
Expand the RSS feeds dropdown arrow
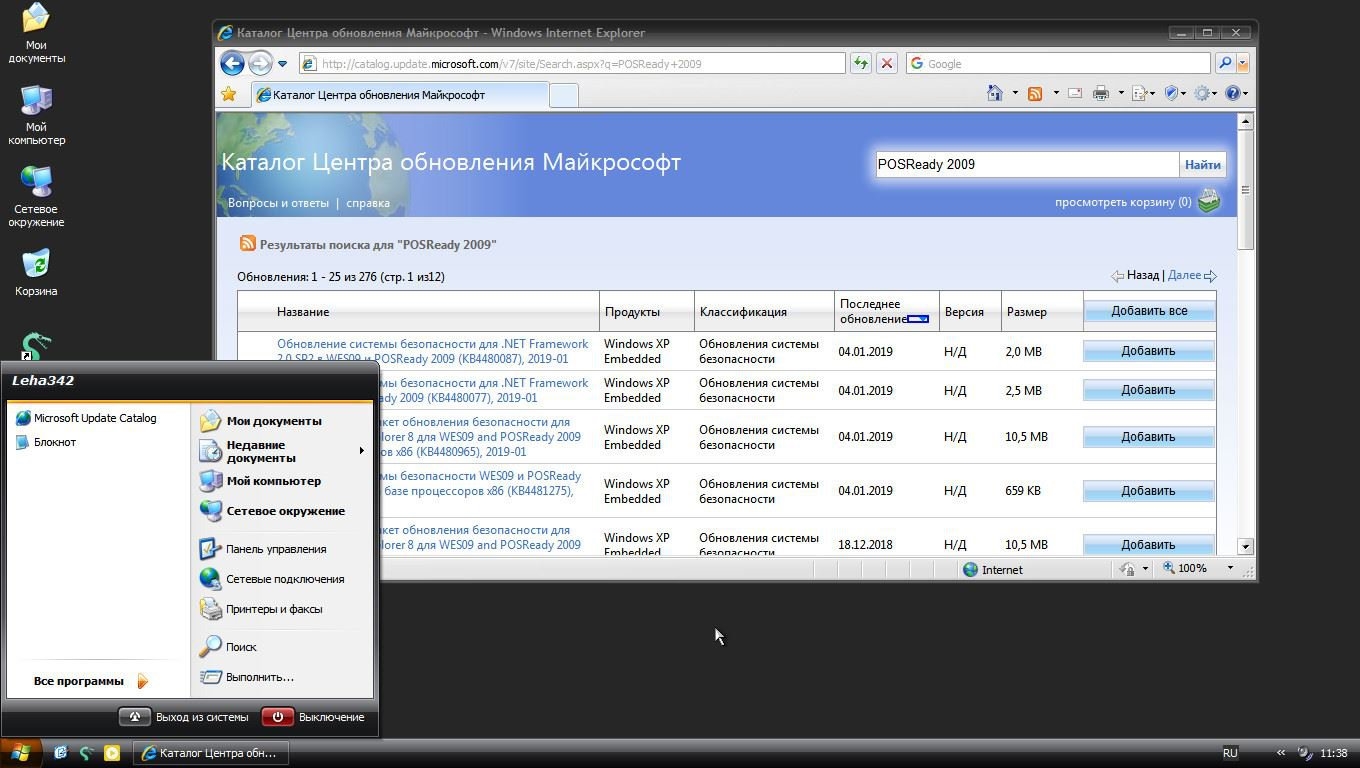(1056, 93)
